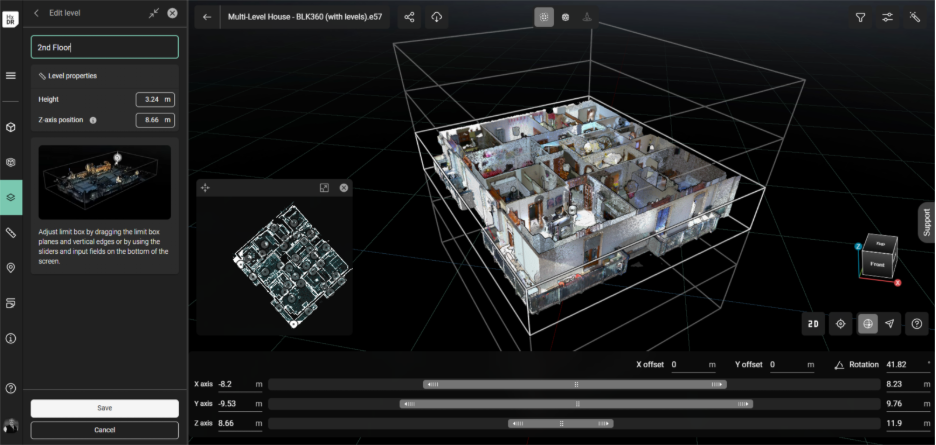Open the filter funnel icon
The height and width of the screenshot is (445, 936).
pyautogui.click(x=860, y=17)
